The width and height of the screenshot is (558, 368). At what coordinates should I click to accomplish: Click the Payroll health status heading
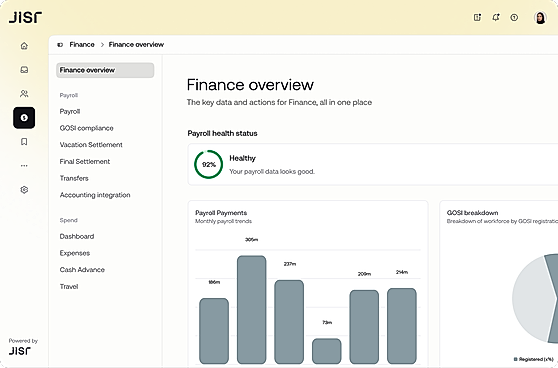click(222, 133)
